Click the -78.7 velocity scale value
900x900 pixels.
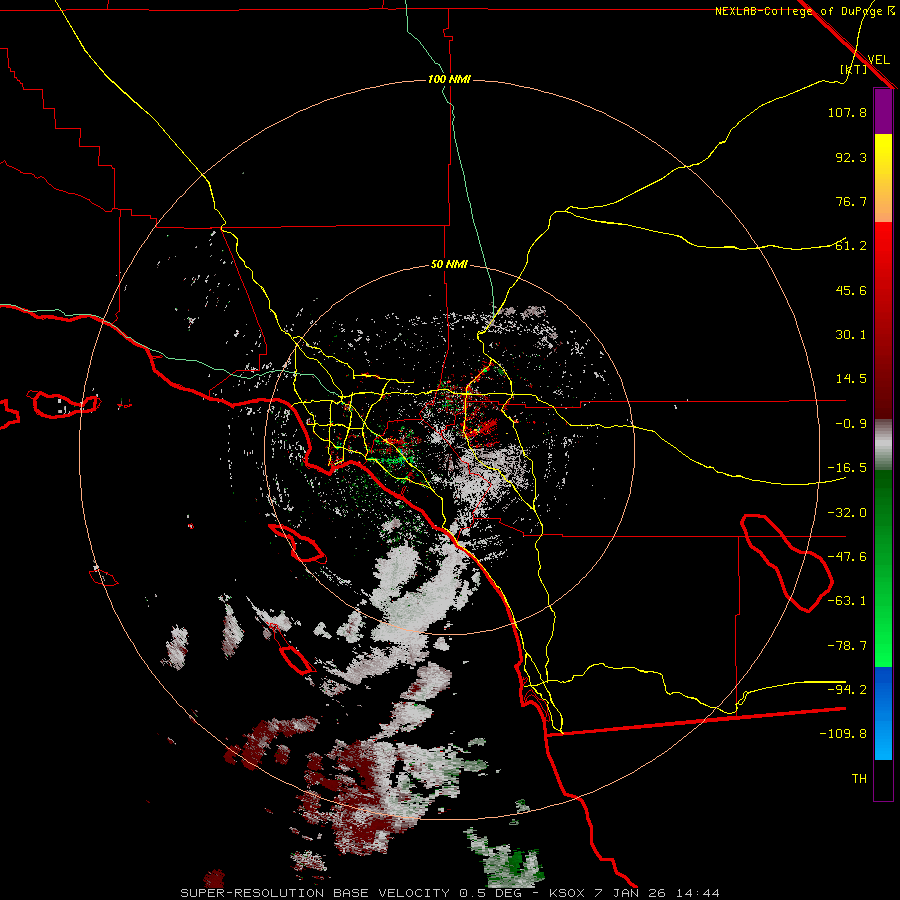click(847, 646)
